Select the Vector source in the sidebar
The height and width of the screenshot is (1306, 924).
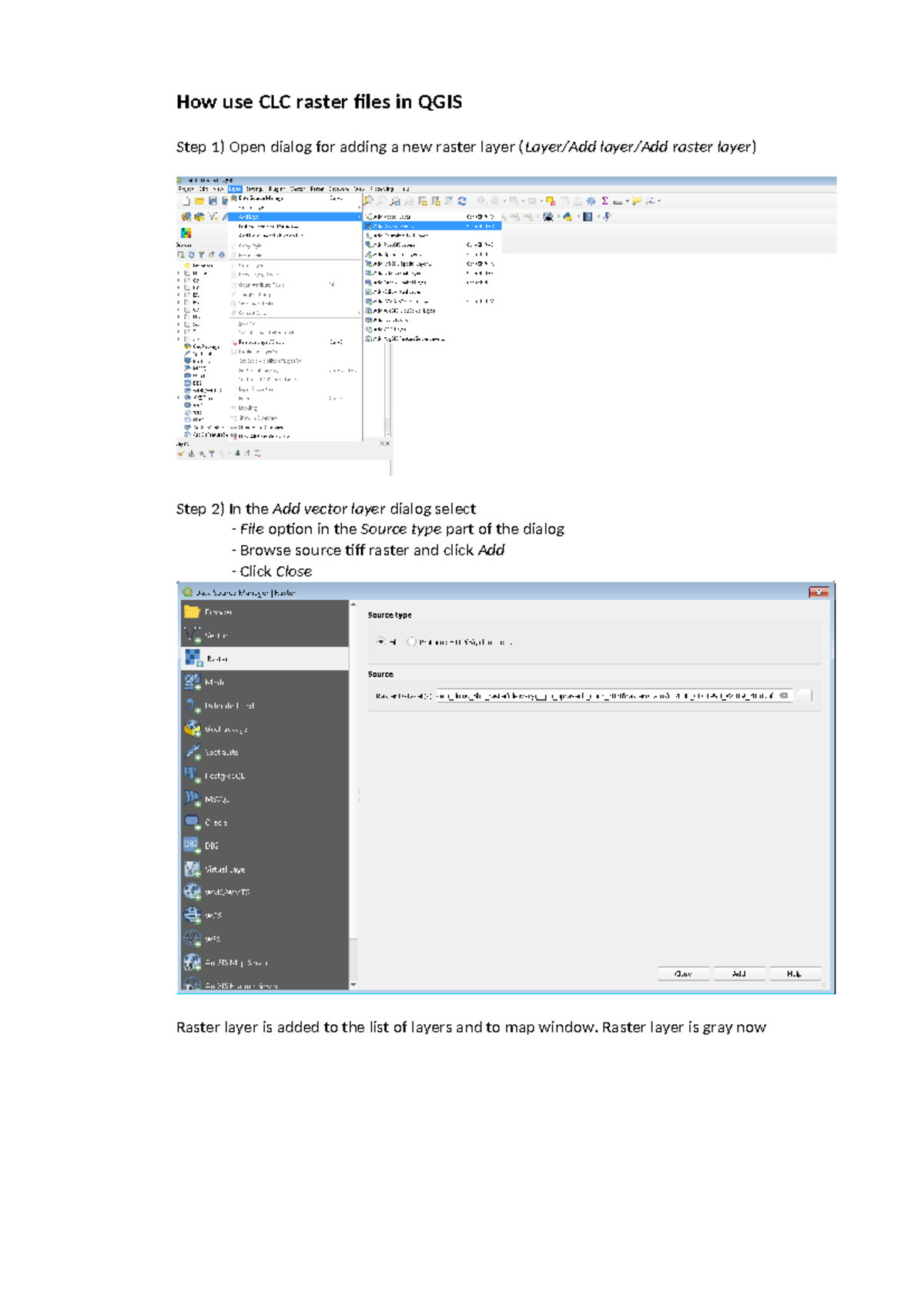(265, 635)
